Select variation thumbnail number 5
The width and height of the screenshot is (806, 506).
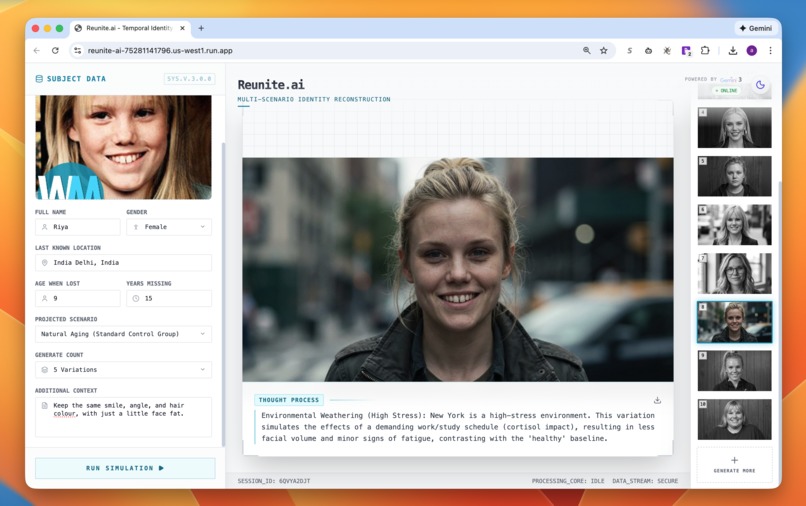coord(735,176)
